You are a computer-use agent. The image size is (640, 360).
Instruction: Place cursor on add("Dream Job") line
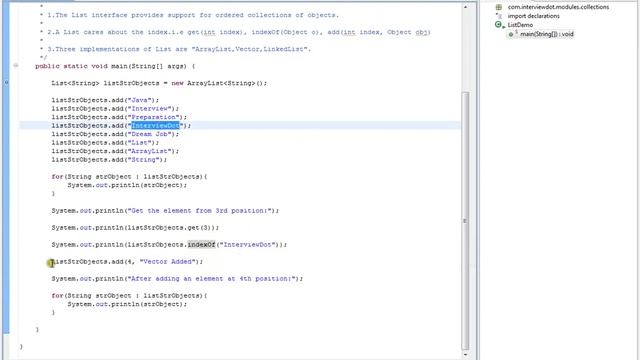115,134
